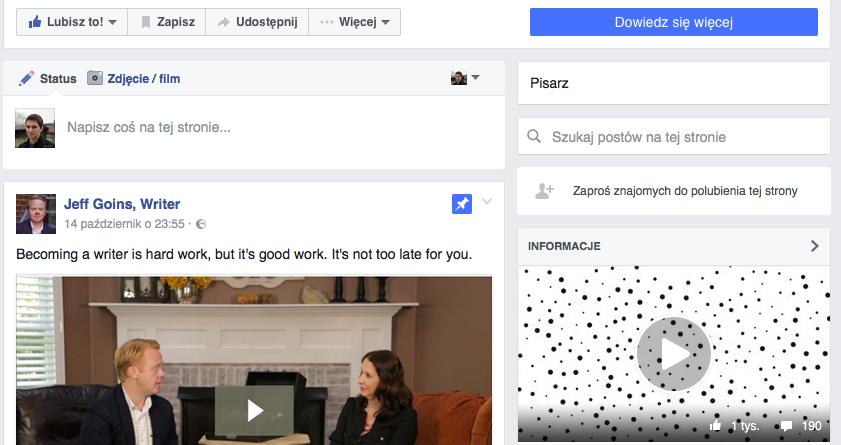Share the page via Udostępnij button

(257, 22)
